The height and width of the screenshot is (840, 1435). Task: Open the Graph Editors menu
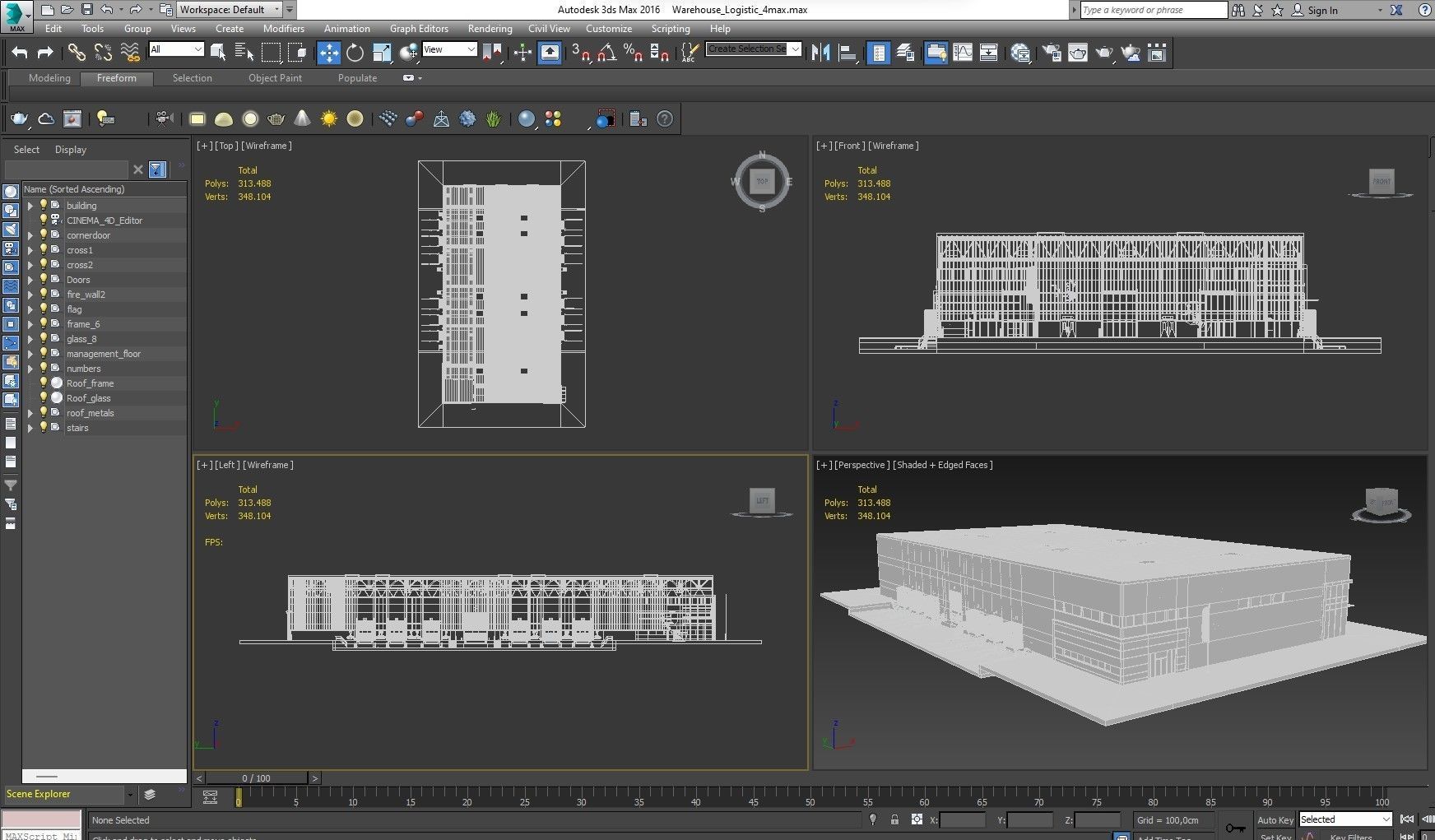[x=419, y=29]
